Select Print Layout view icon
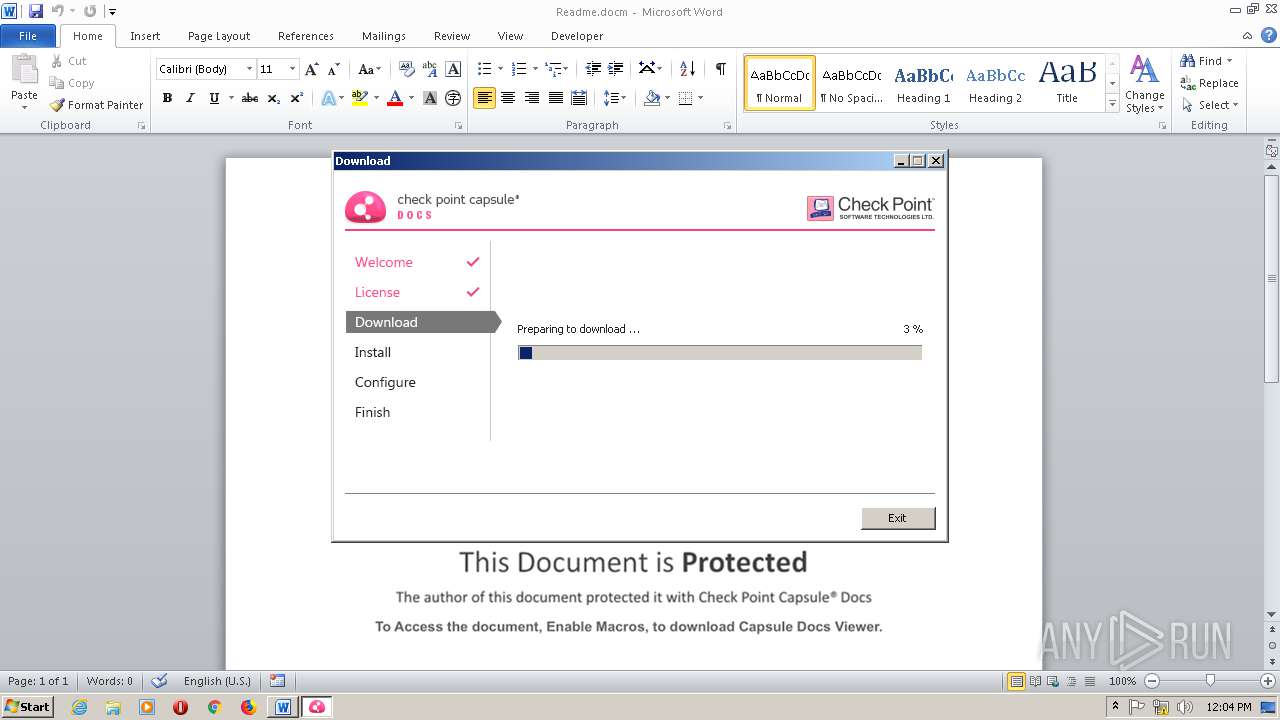This screenshot has height=720, width=1280. (1016, 681)
